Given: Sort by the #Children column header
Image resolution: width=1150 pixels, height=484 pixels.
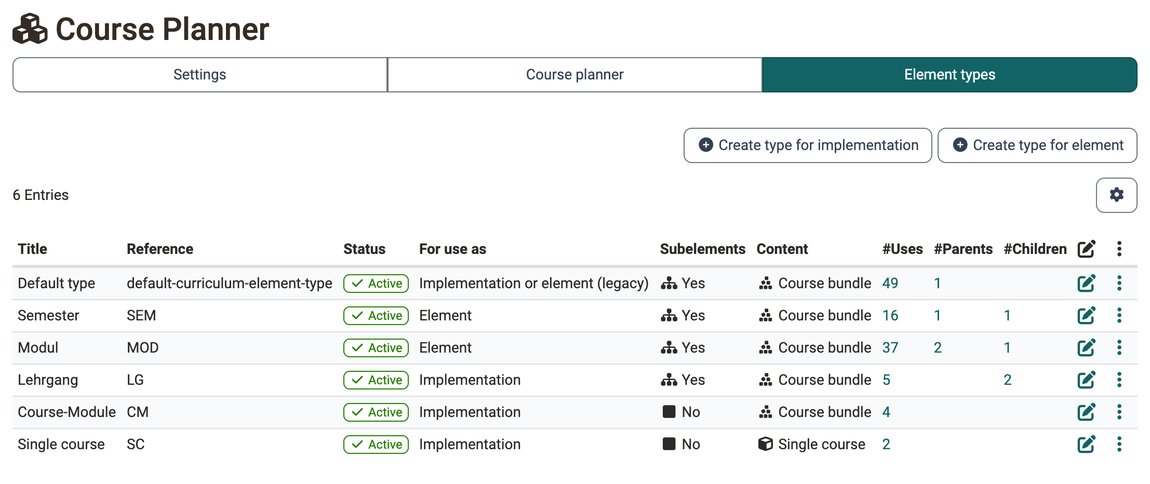Looking at the screenshot, I should [x=1035, y=249].
